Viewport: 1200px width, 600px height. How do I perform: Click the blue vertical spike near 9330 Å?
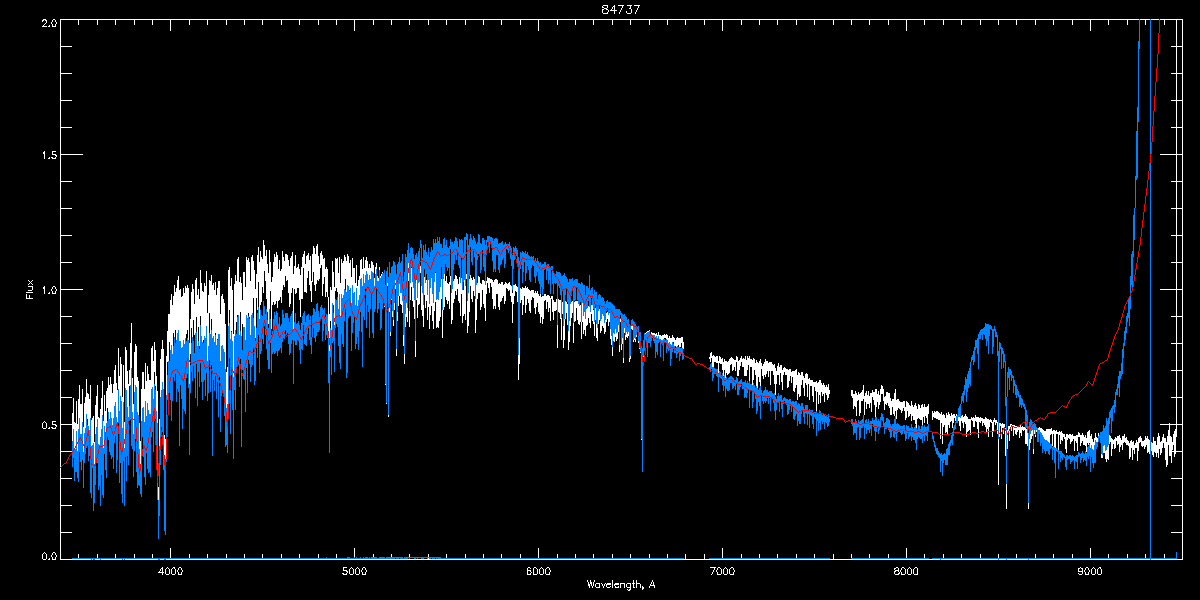[1150, 290]
